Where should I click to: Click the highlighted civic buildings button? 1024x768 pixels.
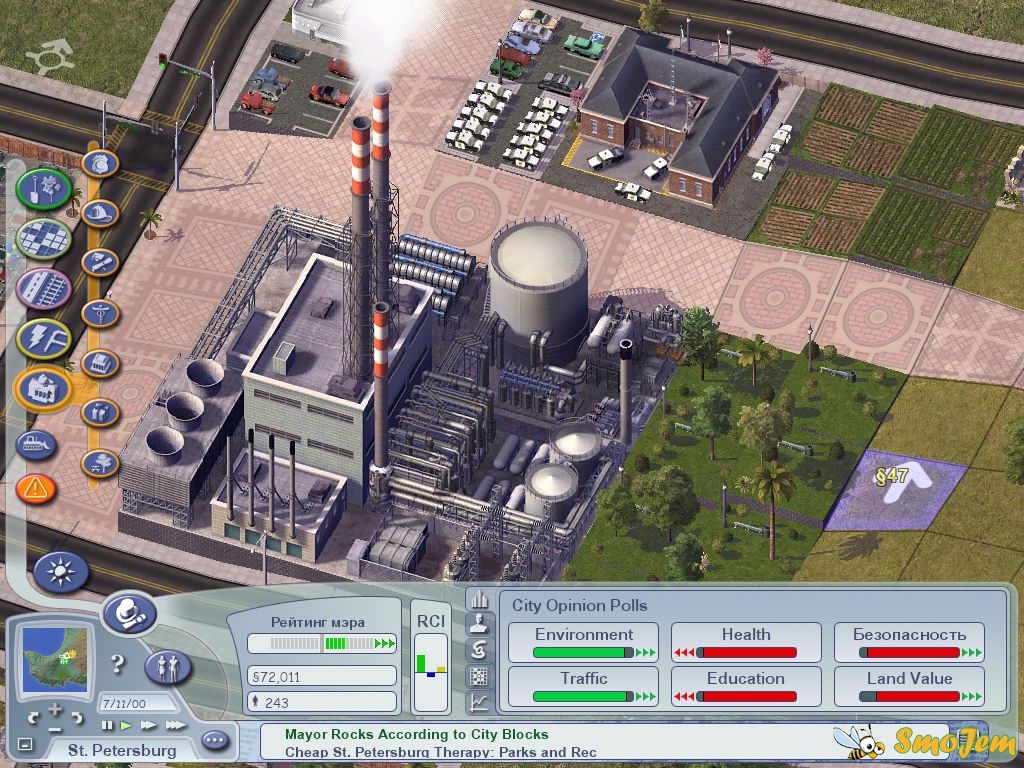[44, 389]
